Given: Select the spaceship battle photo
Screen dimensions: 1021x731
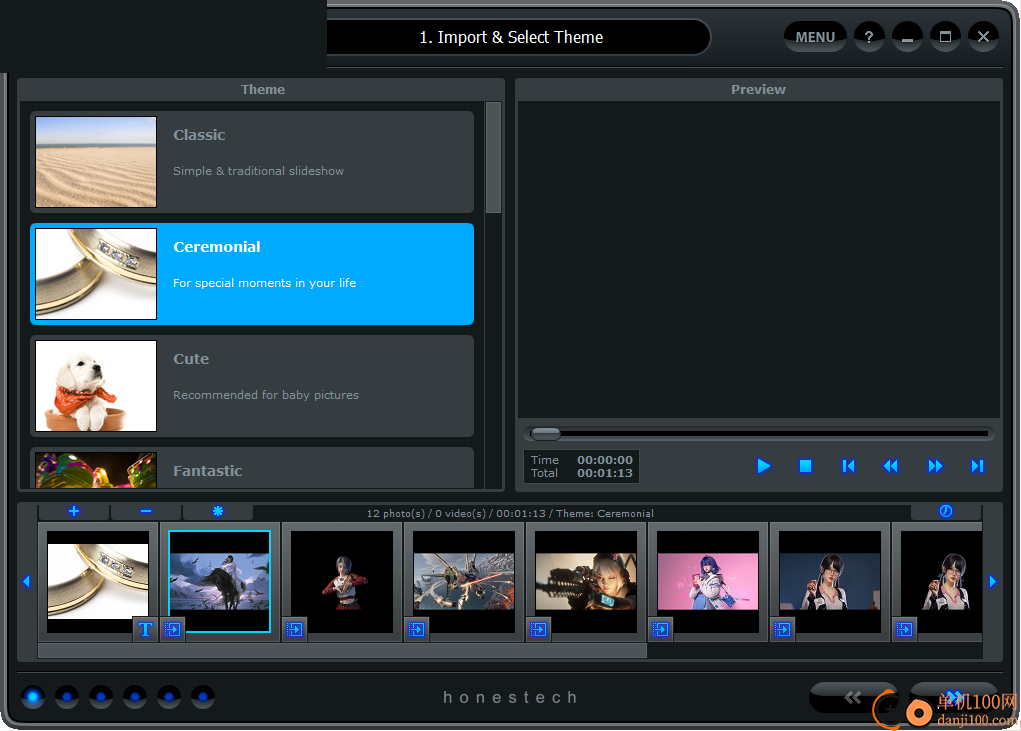Looking at the screenshot, I should [464, 581].
